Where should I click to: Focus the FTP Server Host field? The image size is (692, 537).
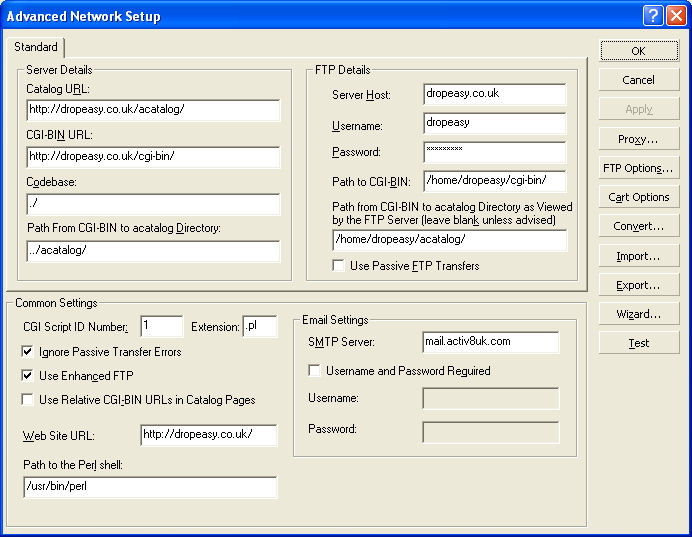(x=494, y=94)
